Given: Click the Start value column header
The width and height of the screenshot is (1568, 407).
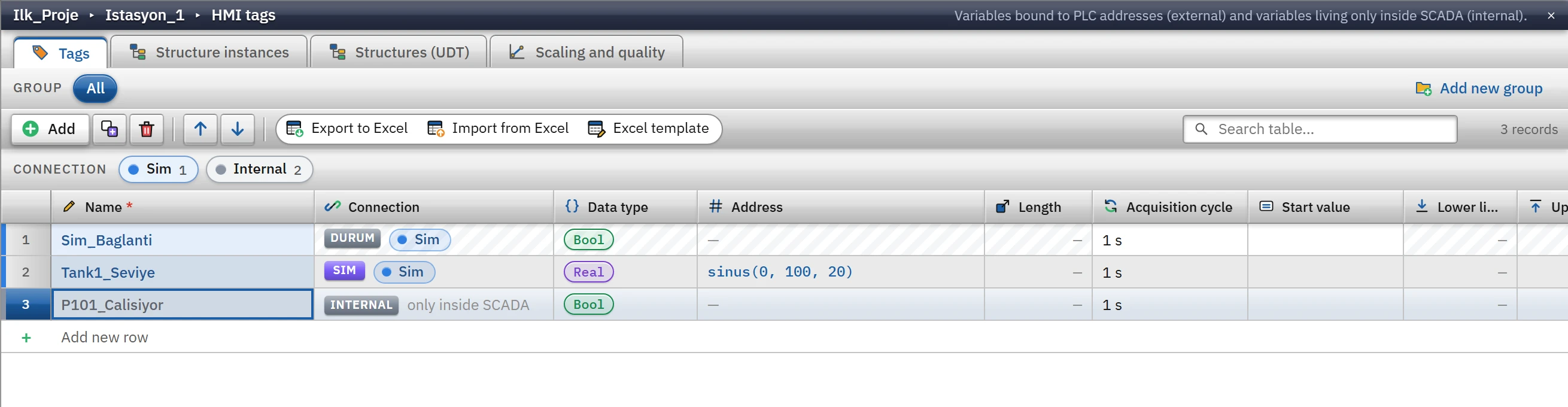Looking at the screenshot, I should pos(1326,207).
